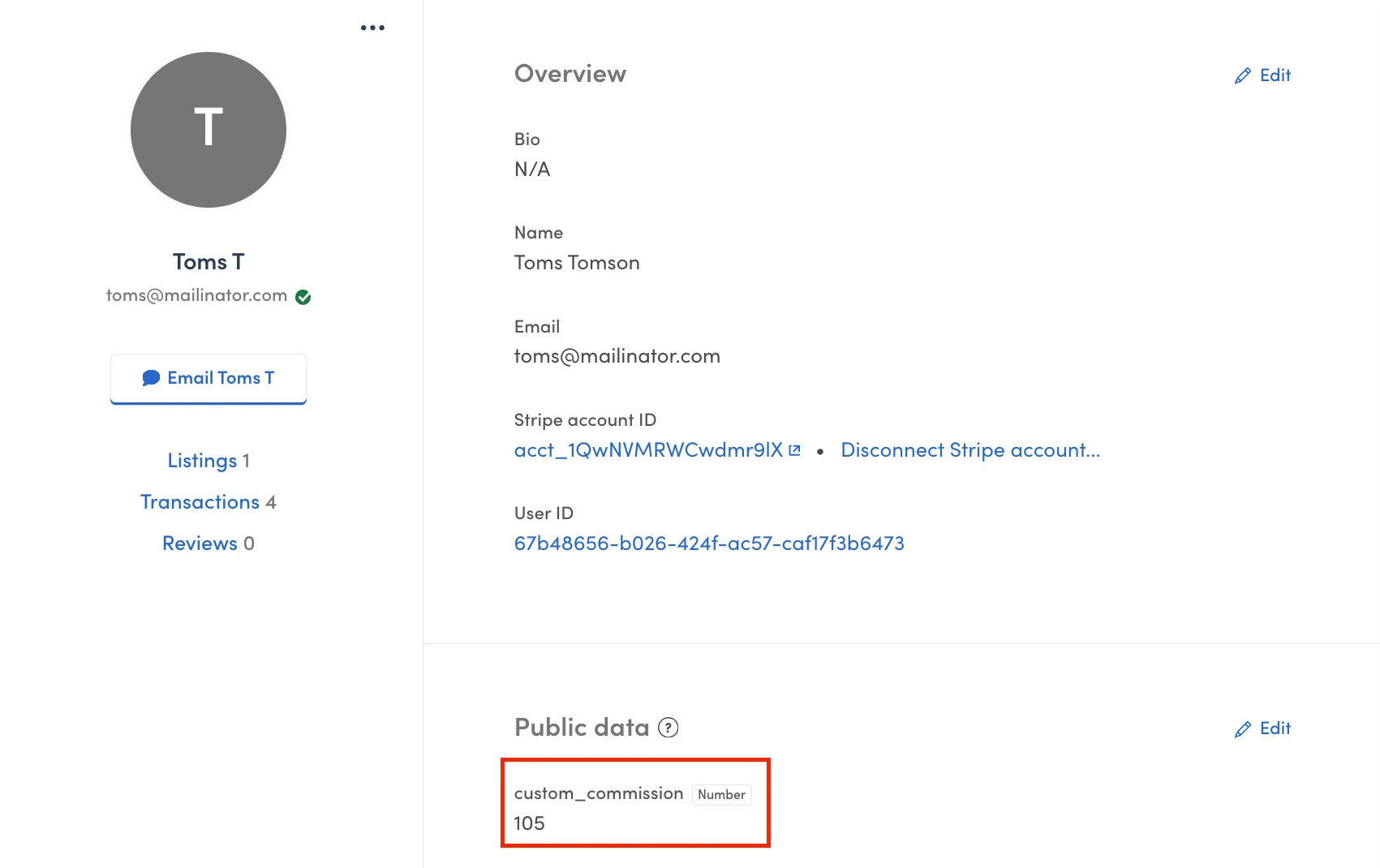Click the Email Toms T button
1380x868 pixels.
(208, 378)
